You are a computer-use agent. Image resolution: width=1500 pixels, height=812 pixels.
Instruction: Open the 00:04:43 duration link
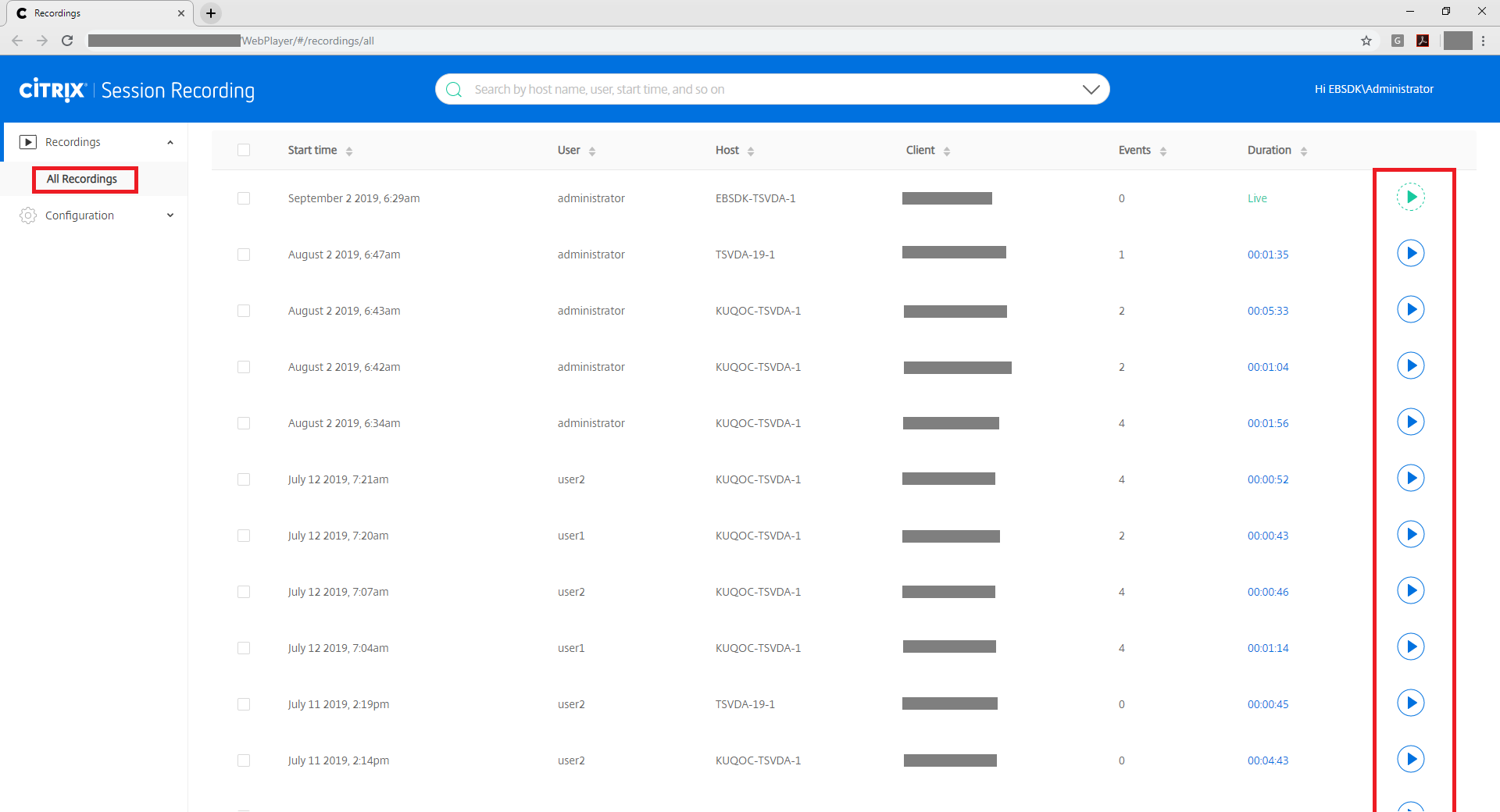[x=1268, y=760]
